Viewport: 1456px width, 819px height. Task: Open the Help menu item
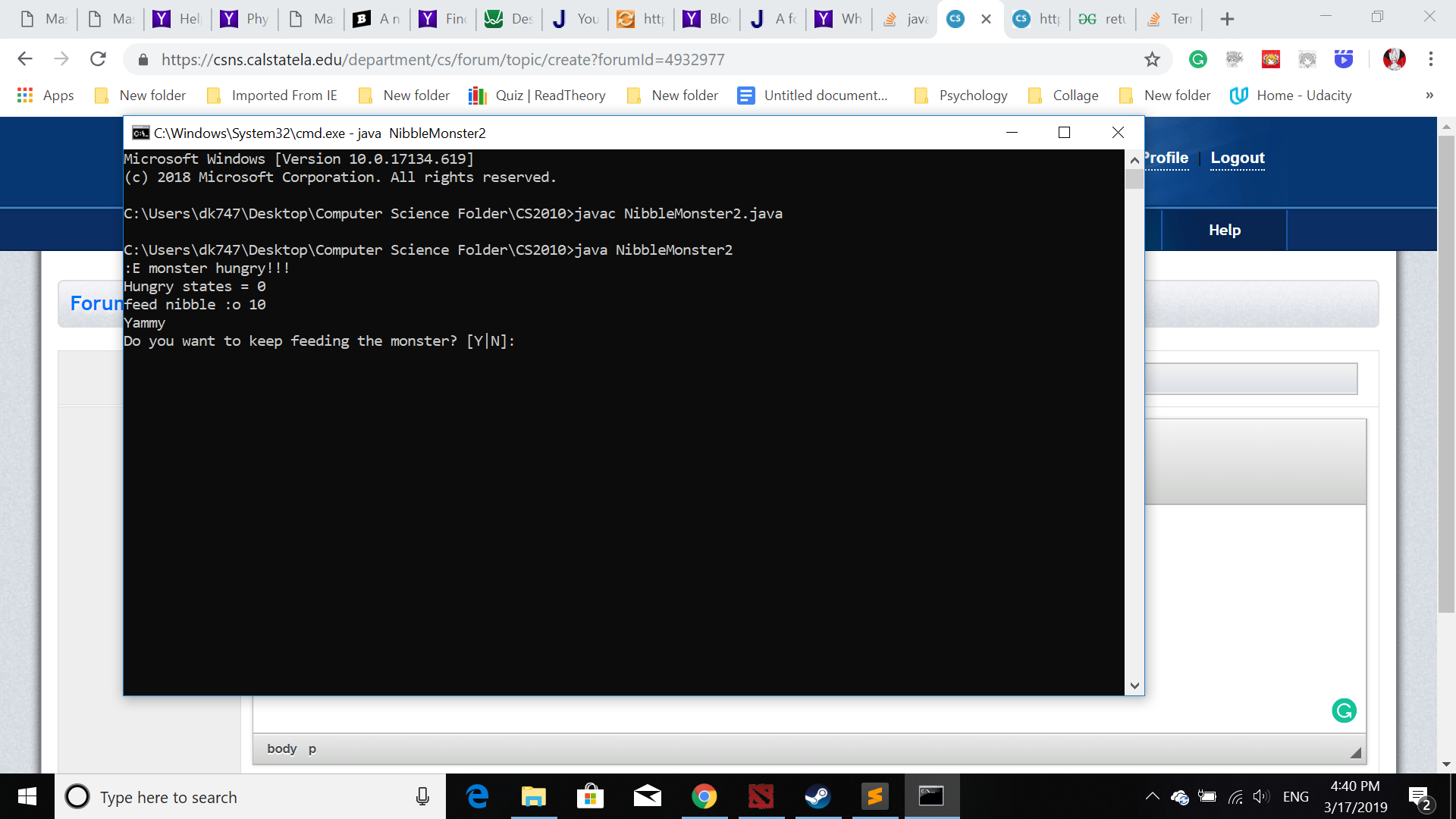pyautogui.click(x=1224, y=230)
